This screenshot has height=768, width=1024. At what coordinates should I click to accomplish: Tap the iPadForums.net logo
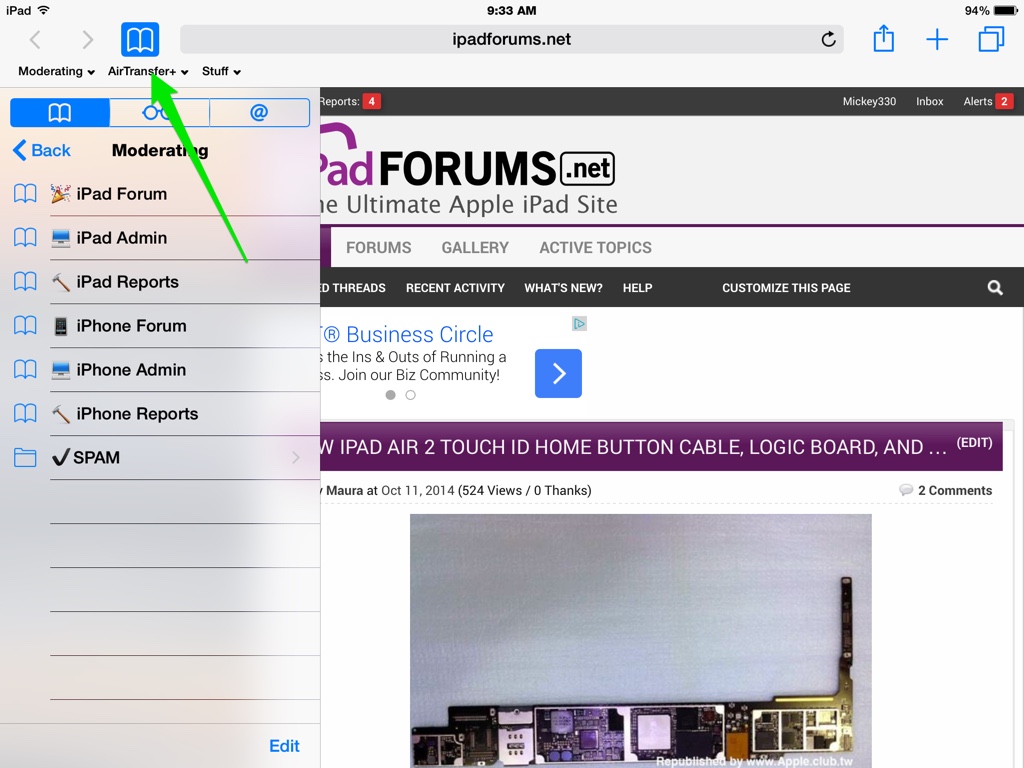click(x=468, y=168)
